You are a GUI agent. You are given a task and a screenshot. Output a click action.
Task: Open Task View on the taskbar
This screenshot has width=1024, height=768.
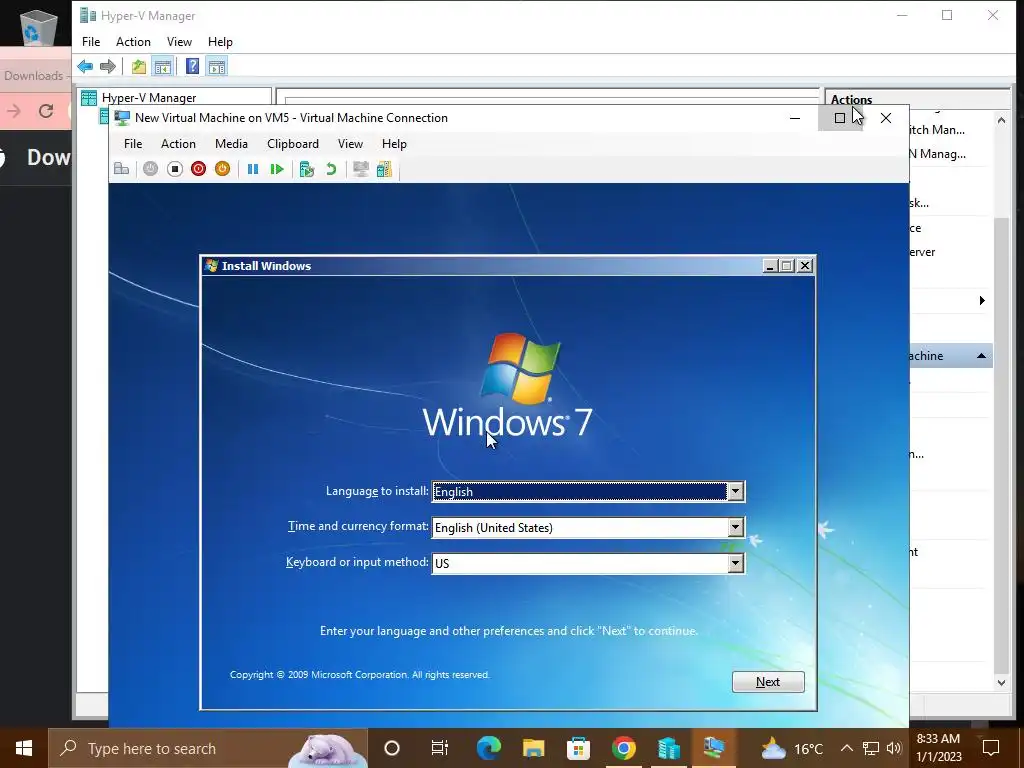(x=440, y=748)
